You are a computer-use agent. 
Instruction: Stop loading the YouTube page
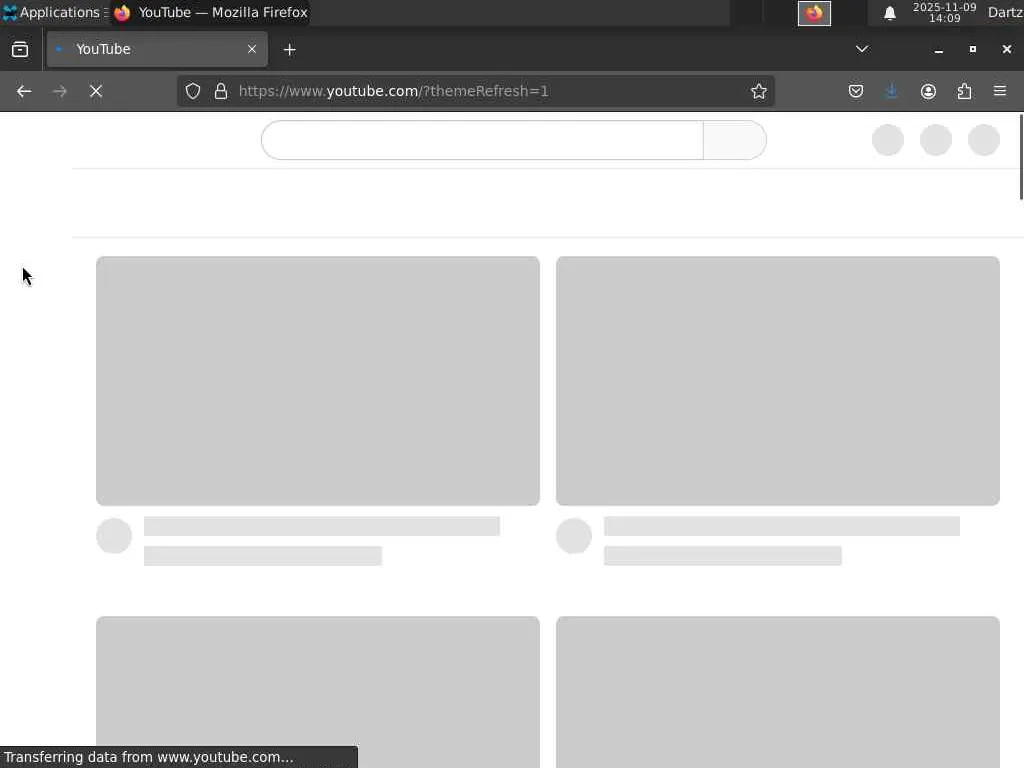[96, 91]
